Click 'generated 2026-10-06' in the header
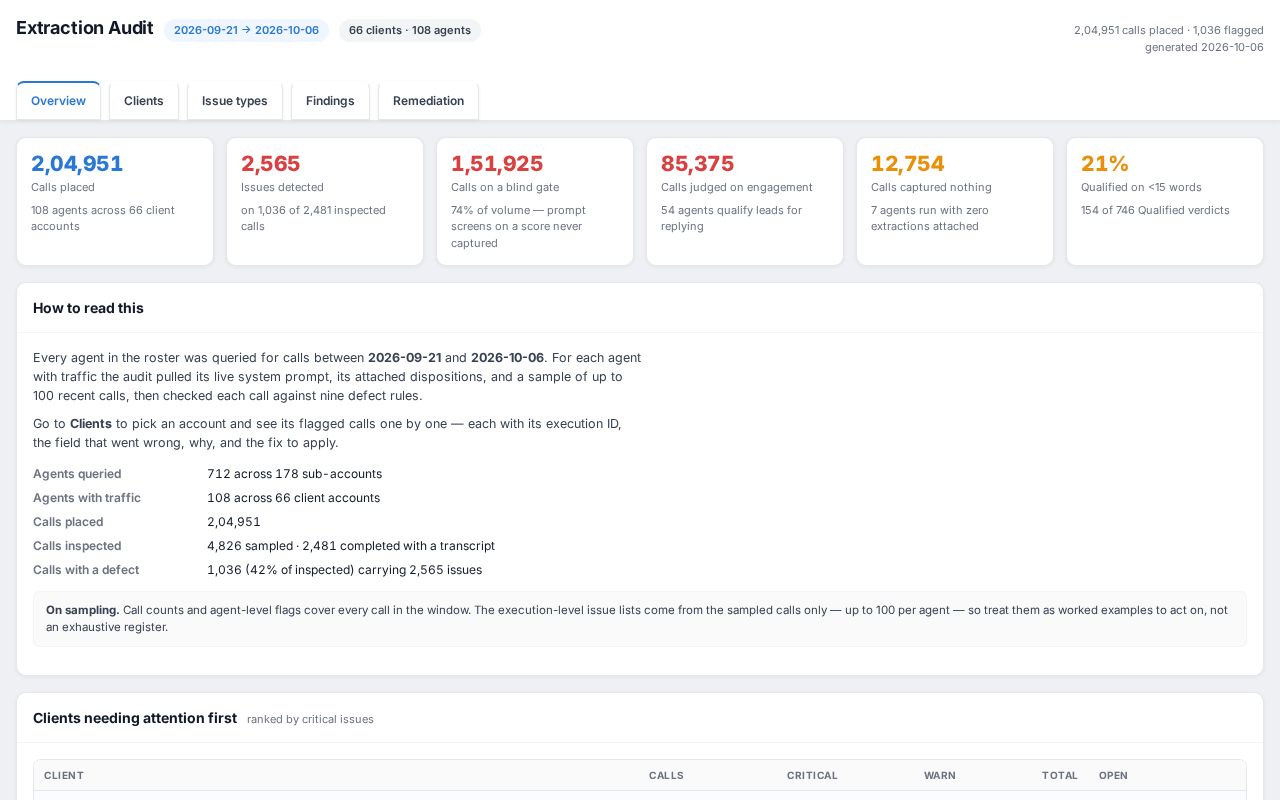Viewport: 1280px width, 800px height. (1204, 47)
